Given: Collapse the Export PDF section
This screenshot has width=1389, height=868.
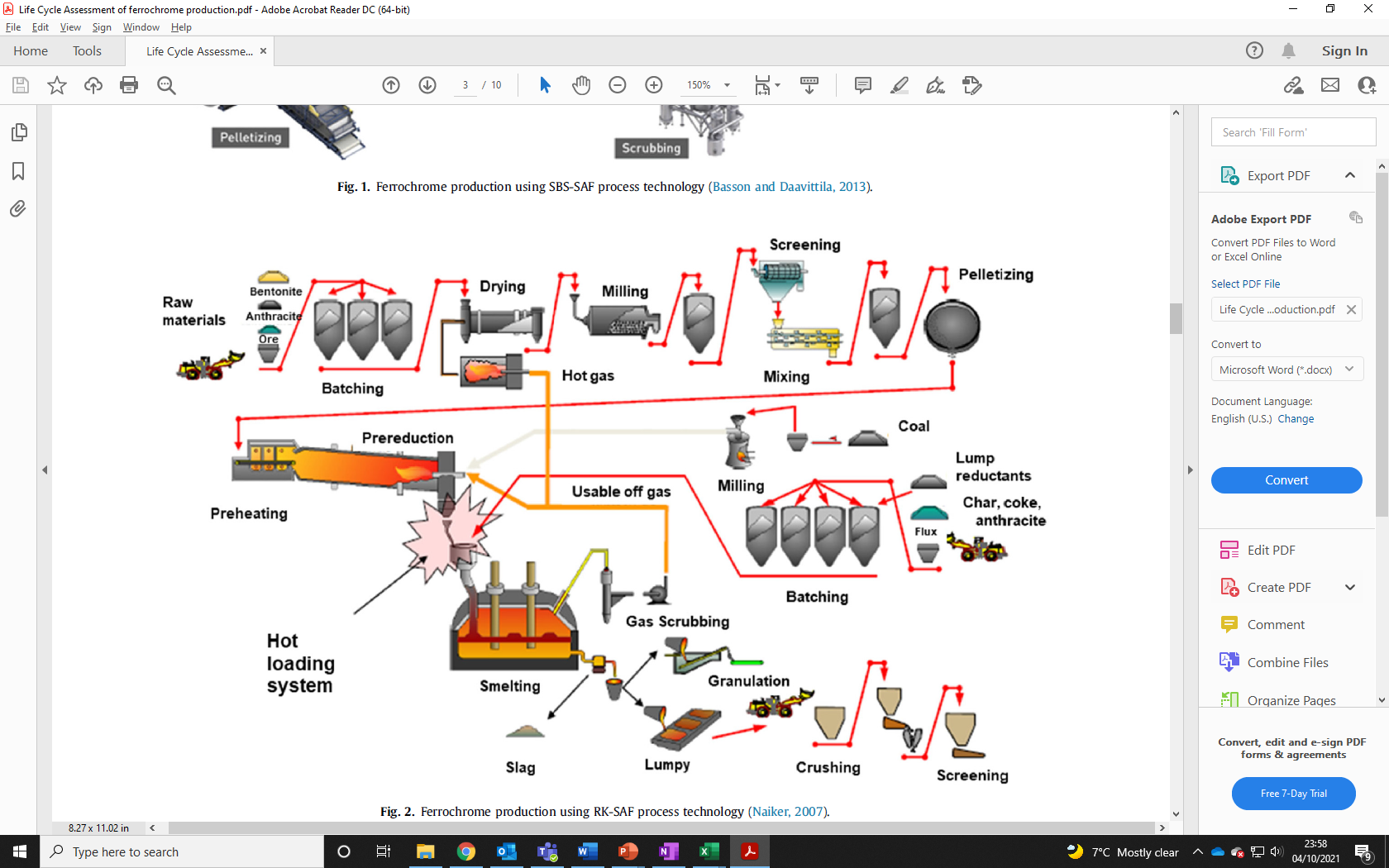Looking at the screenshot, I should point(1350,174).
